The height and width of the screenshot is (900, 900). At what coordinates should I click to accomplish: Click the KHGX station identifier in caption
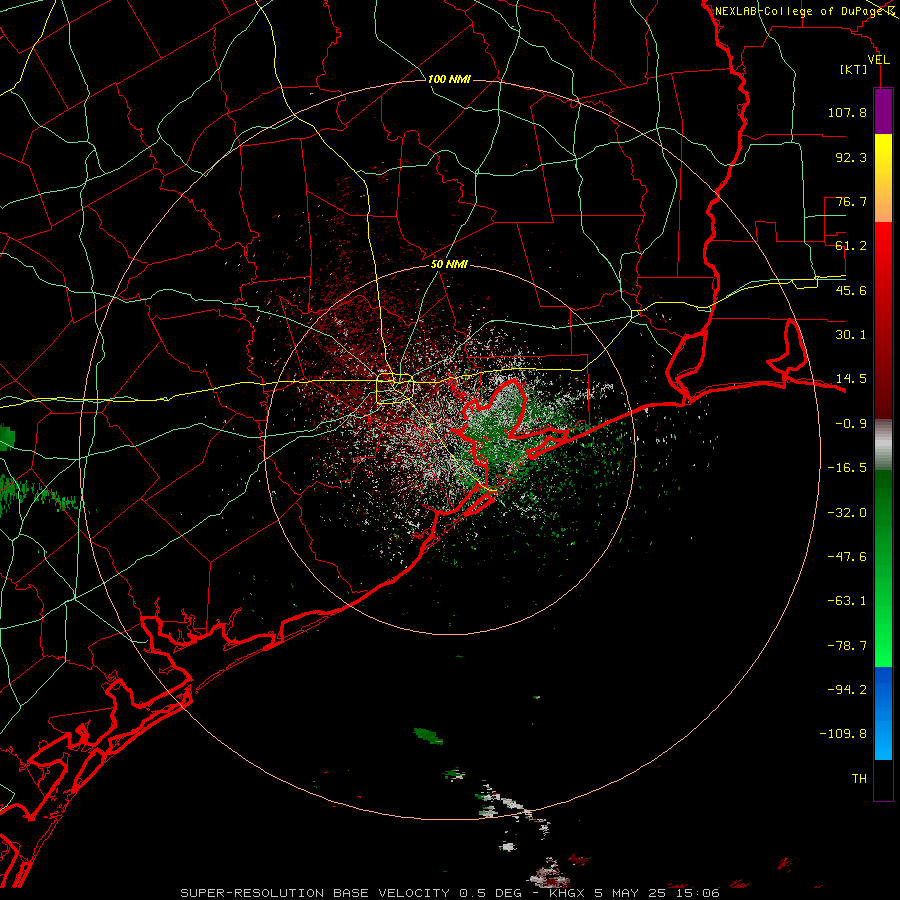[x=567, y=893]
